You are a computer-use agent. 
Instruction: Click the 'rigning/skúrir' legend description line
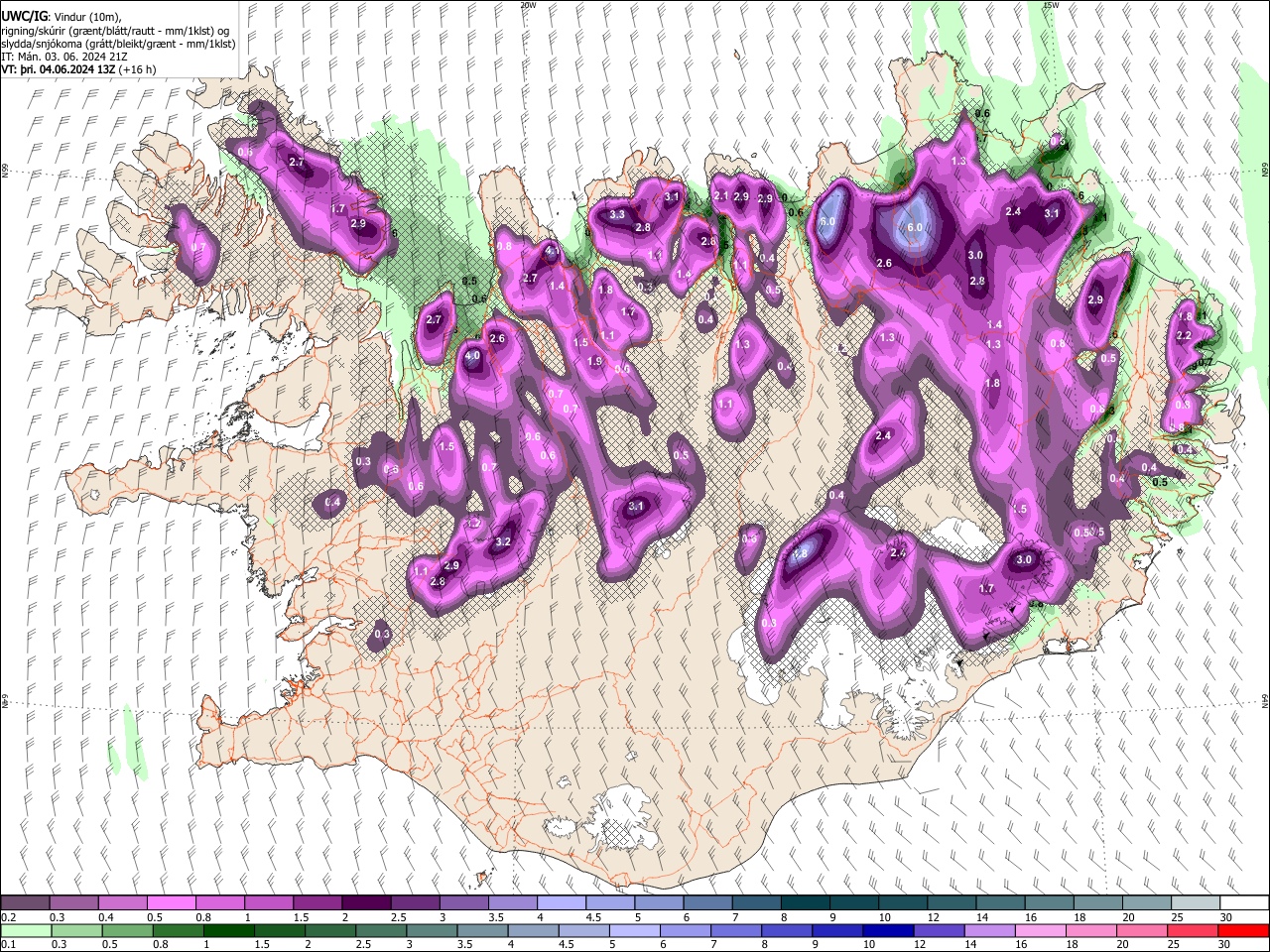tap(115, 31)
